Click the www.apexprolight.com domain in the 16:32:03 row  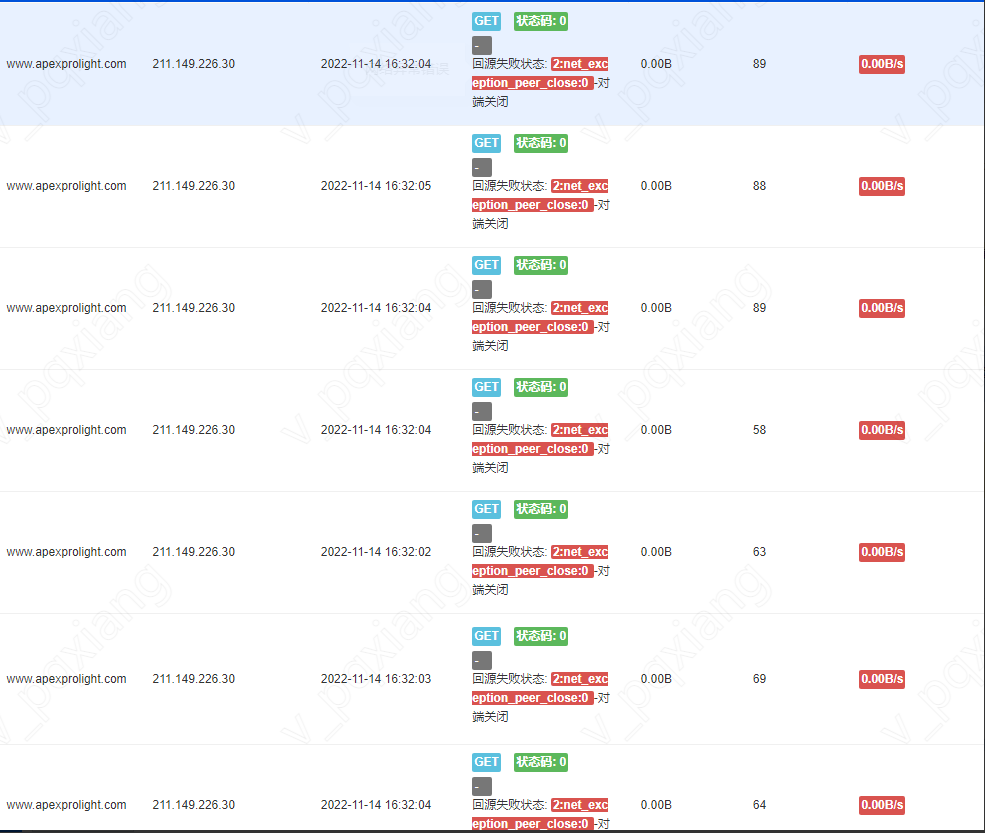(x=66, y=679)
